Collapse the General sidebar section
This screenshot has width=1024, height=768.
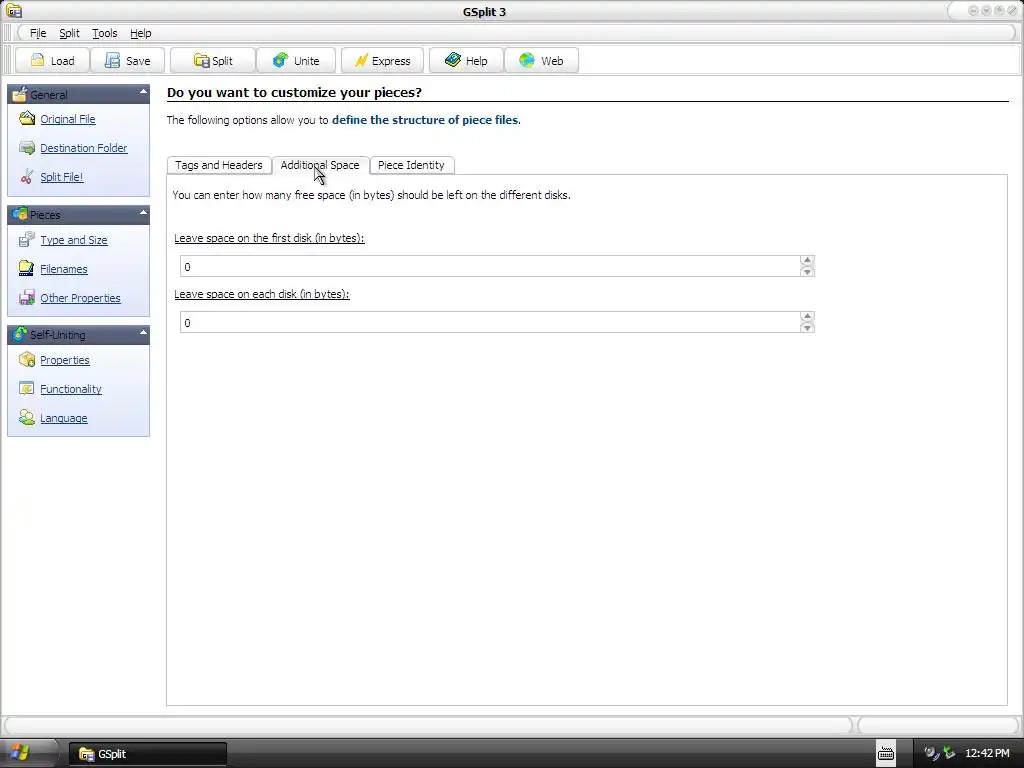[x=143, y=93]
